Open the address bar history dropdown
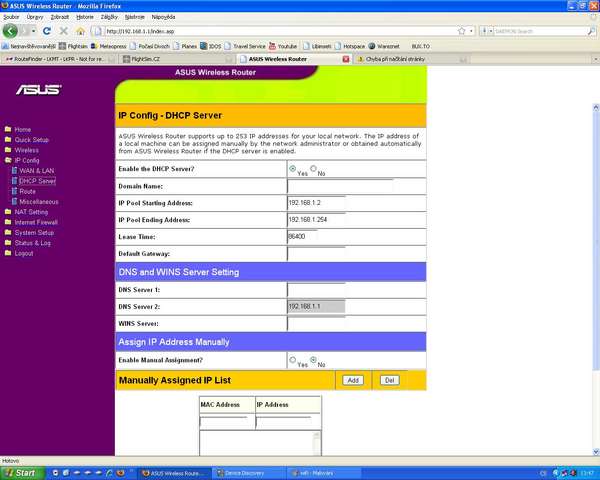The width and height of the screenshot is (600, 480). coord(471,31)
